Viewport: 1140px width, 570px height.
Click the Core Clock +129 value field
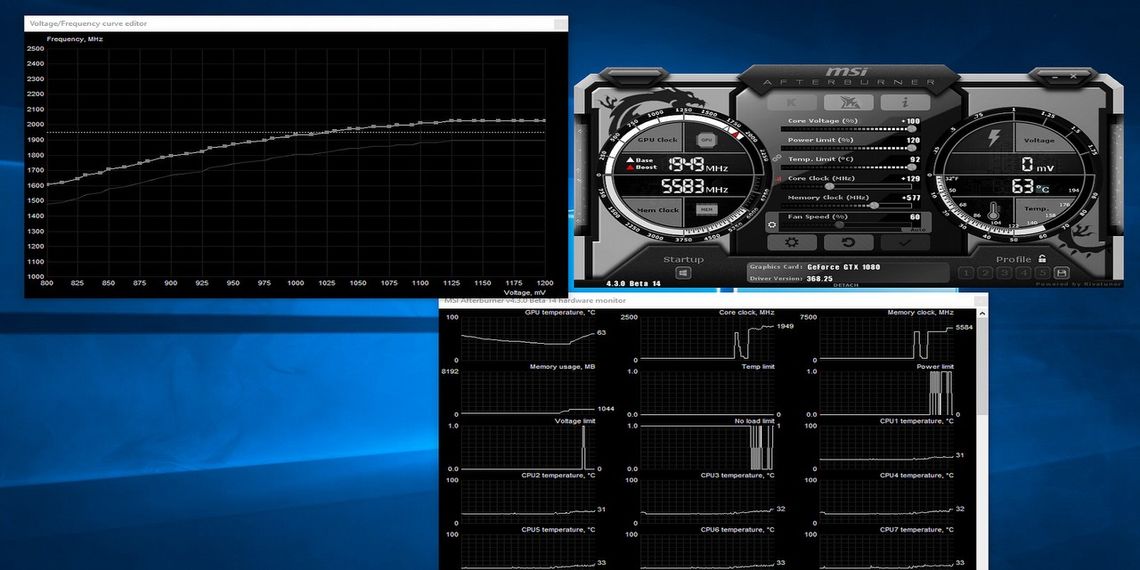[910, 178]
